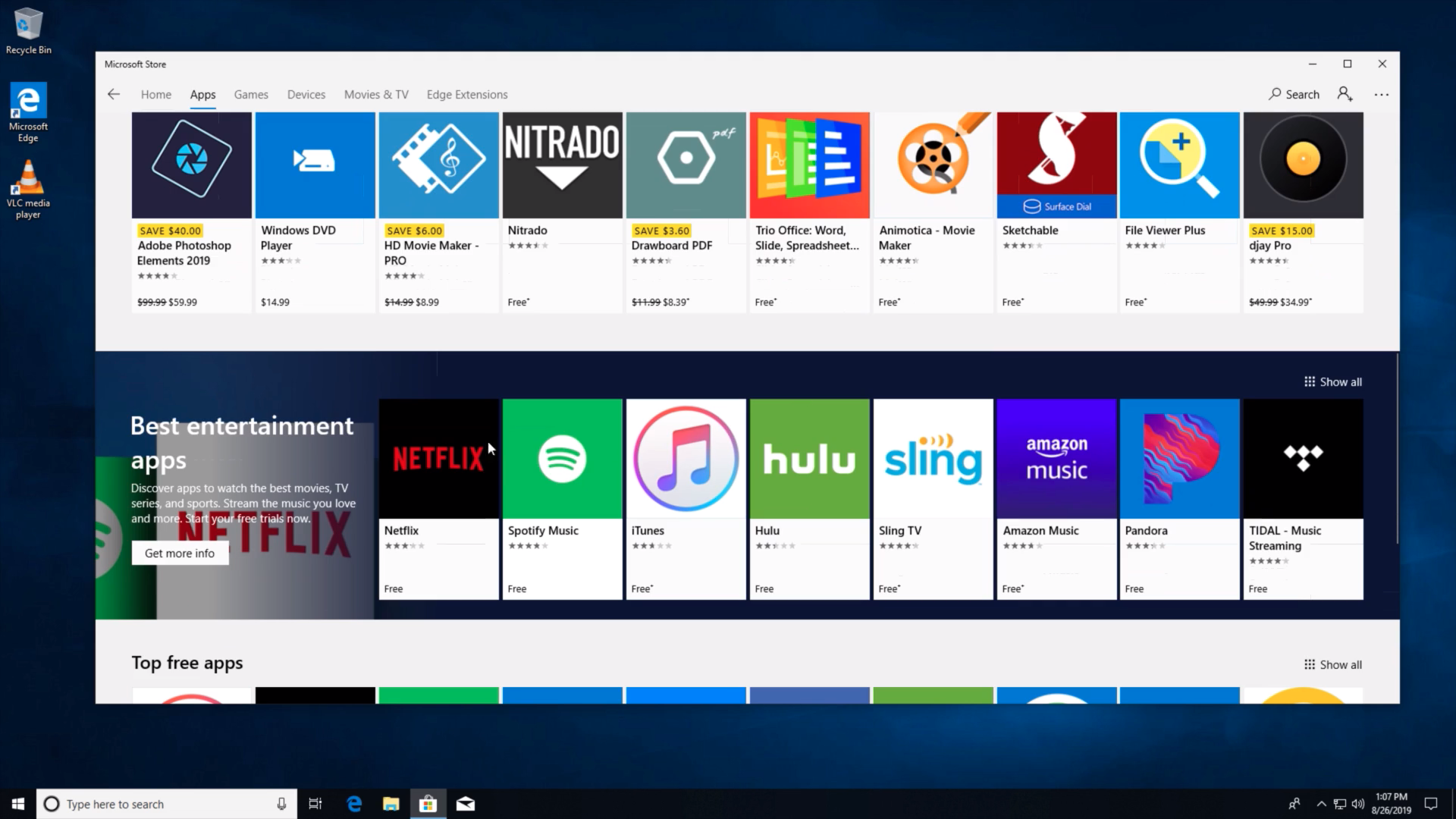1456x819 pixels.
Task: Click the SAVE $15.00 badge
Action: click(1282, 231)
